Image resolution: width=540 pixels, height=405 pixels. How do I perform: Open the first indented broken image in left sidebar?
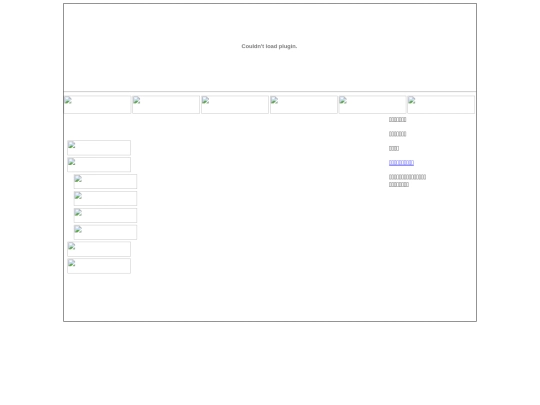[105, 181]
